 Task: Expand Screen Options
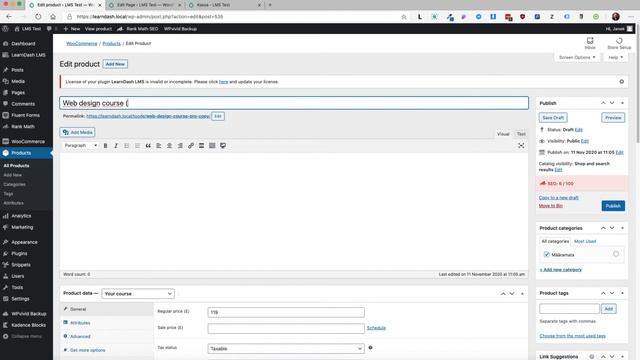pos(577,58)
